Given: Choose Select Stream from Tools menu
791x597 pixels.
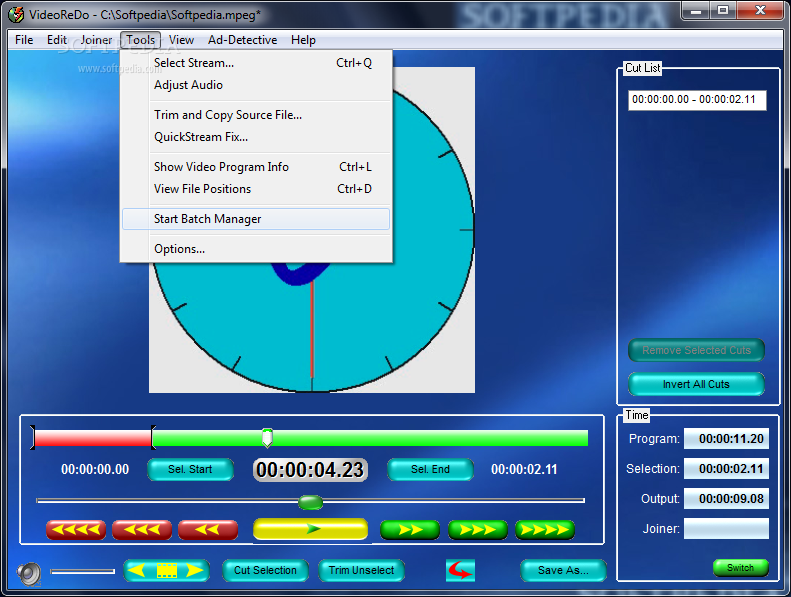Looking at the screenshot, I should 256,63.
